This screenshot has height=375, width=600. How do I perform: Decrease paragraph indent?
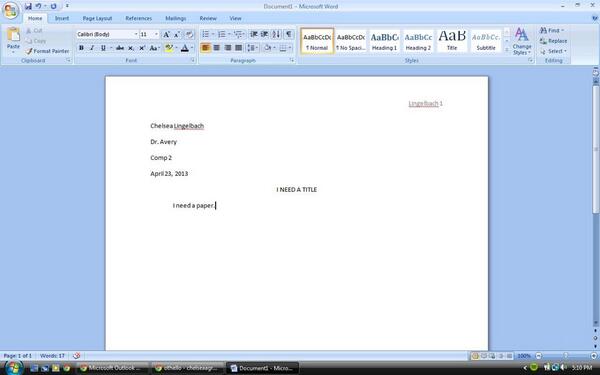(x=253, y=34)
